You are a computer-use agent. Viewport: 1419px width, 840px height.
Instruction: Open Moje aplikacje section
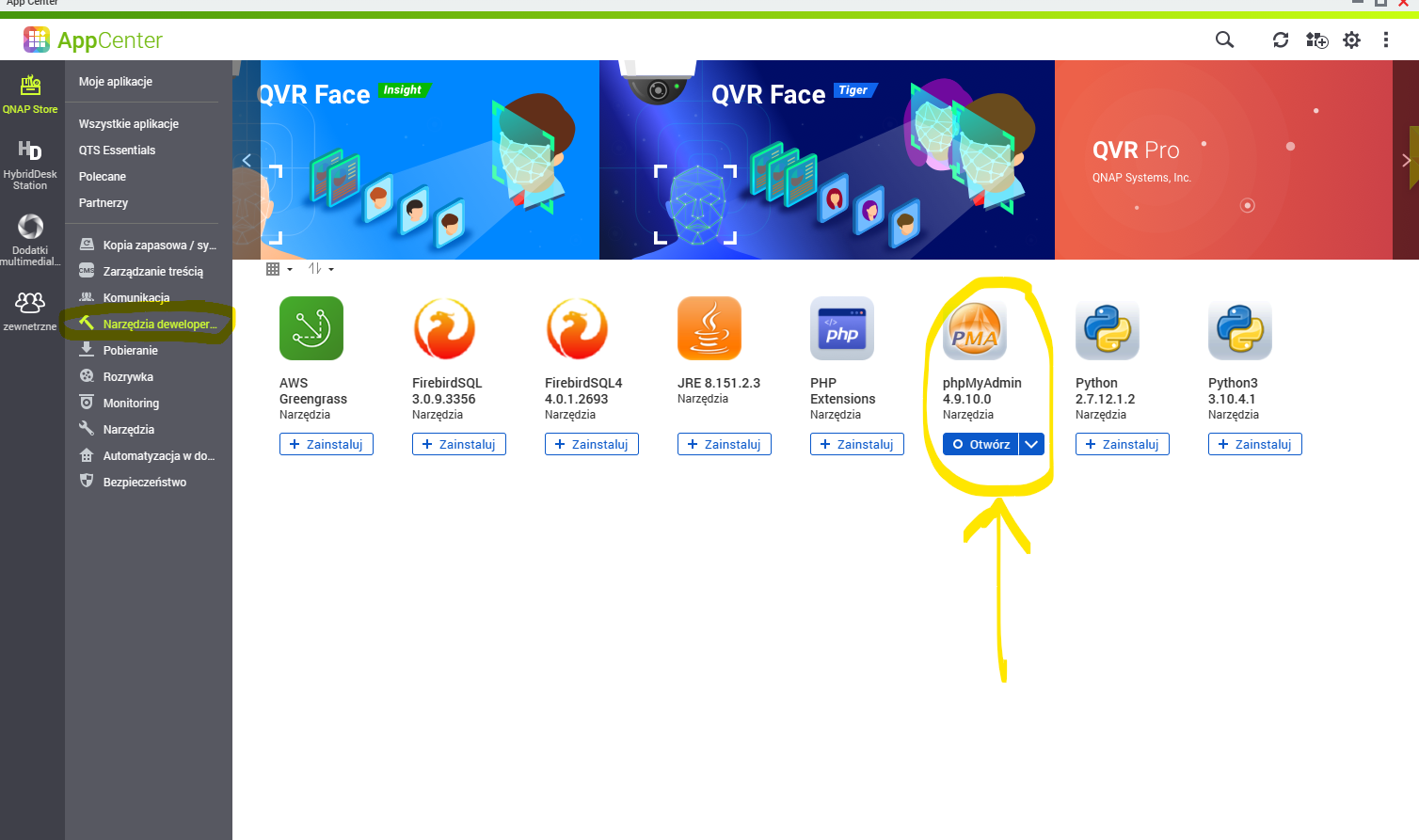pos(116,82)
